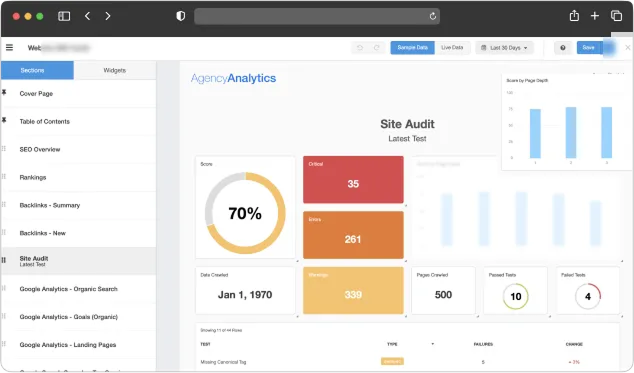Open the TYPE column sort arrow
Screen dimensions: 634x373
433,344
